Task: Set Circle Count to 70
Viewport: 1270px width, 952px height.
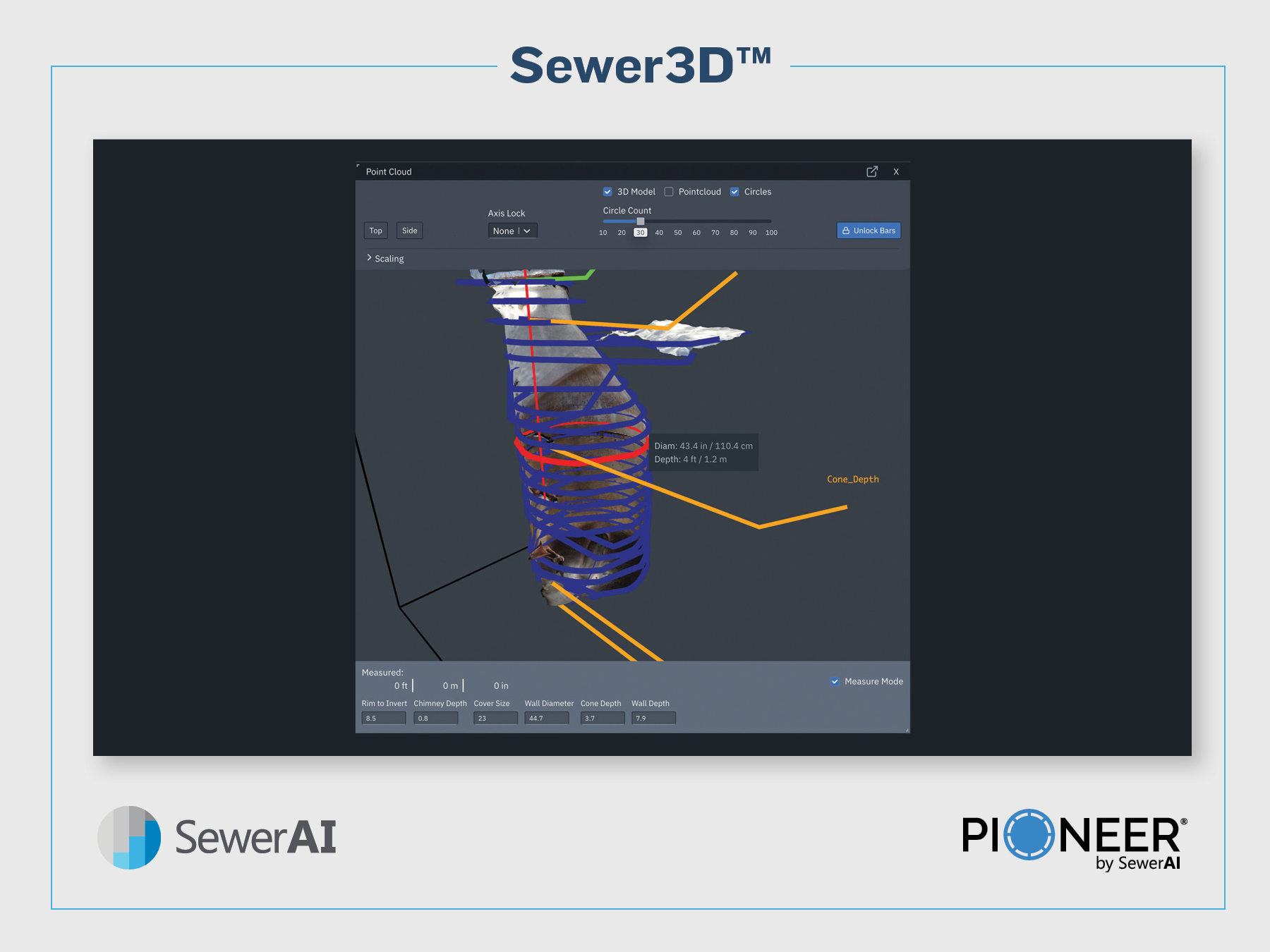Action: coord(715,233)
